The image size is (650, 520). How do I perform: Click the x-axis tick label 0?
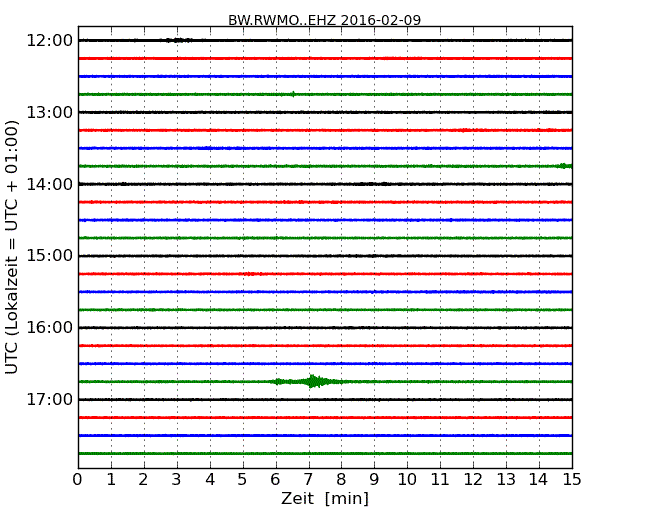point(78,480)
